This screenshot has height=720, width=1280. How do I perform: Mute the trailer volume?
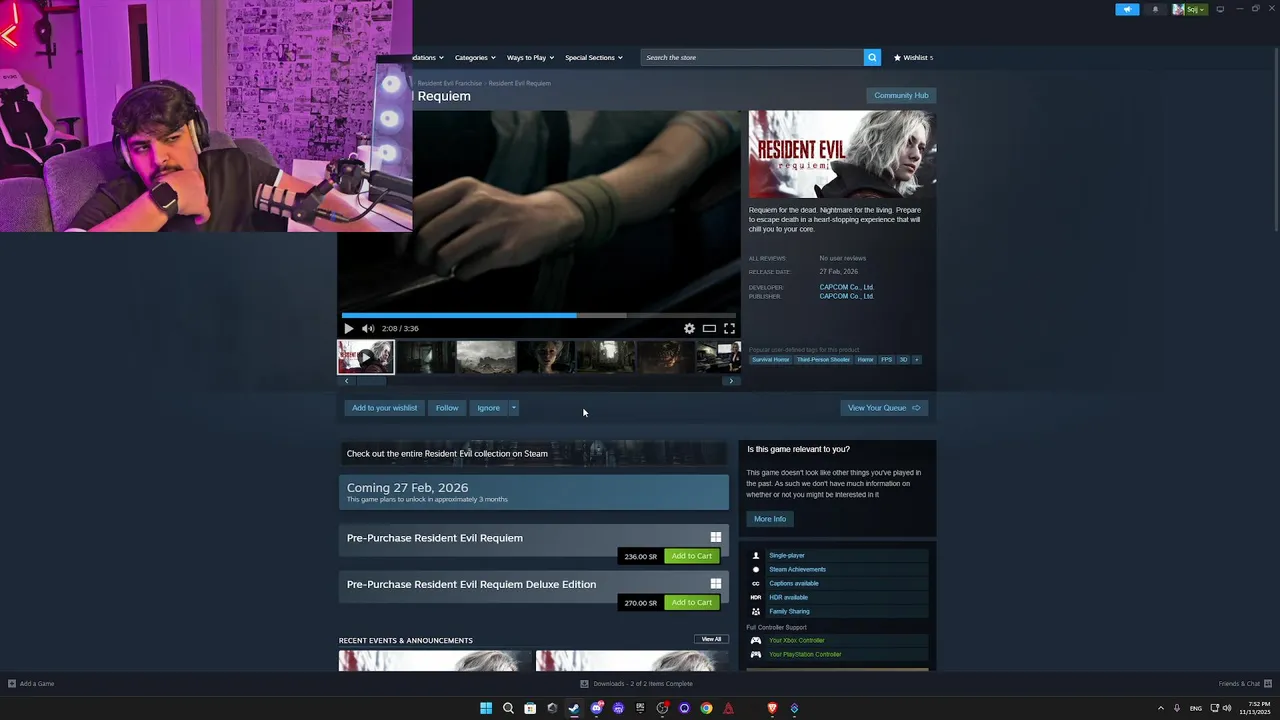pos(368,328)
